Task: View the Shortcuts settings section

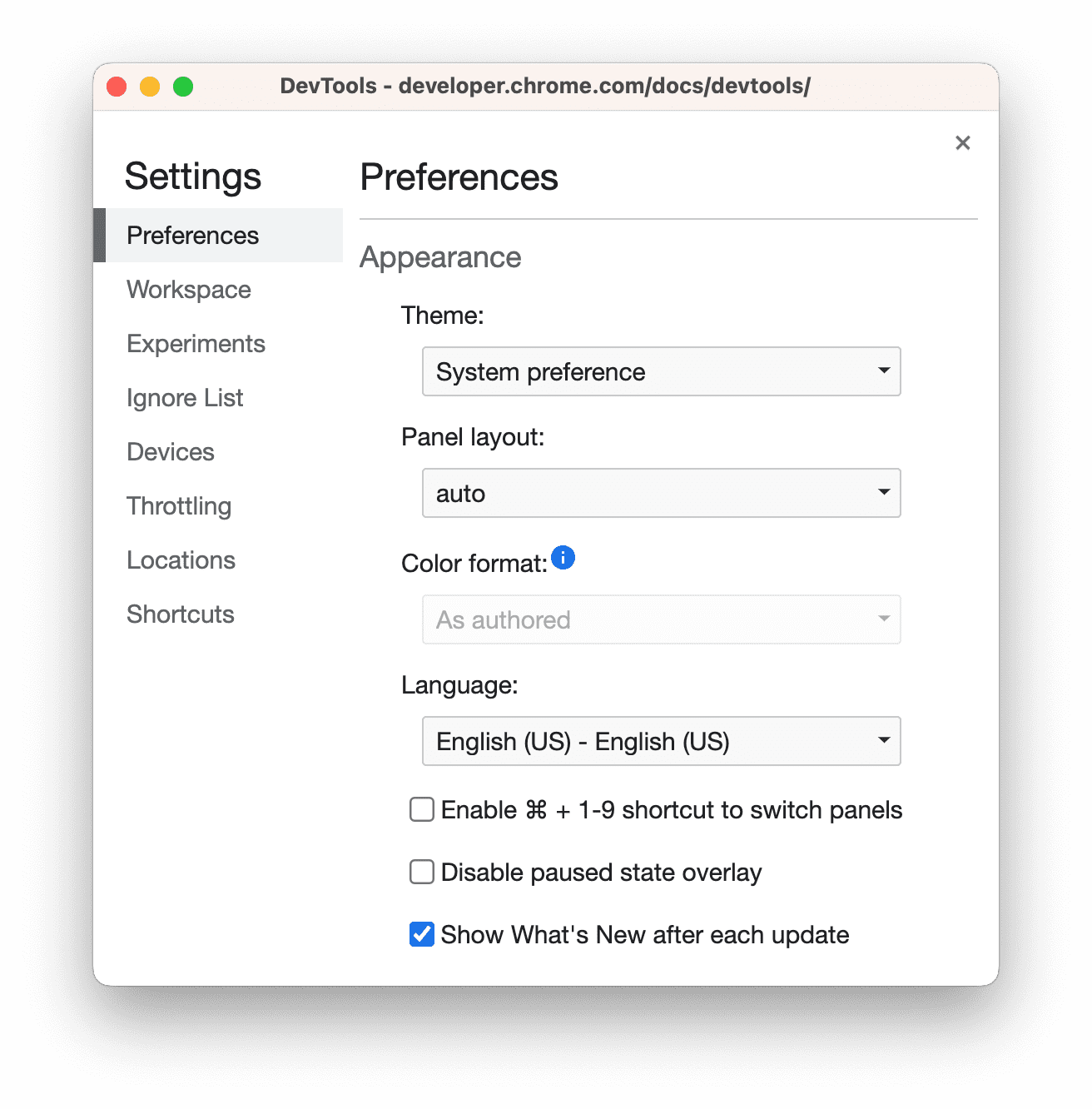Action: 180,614
